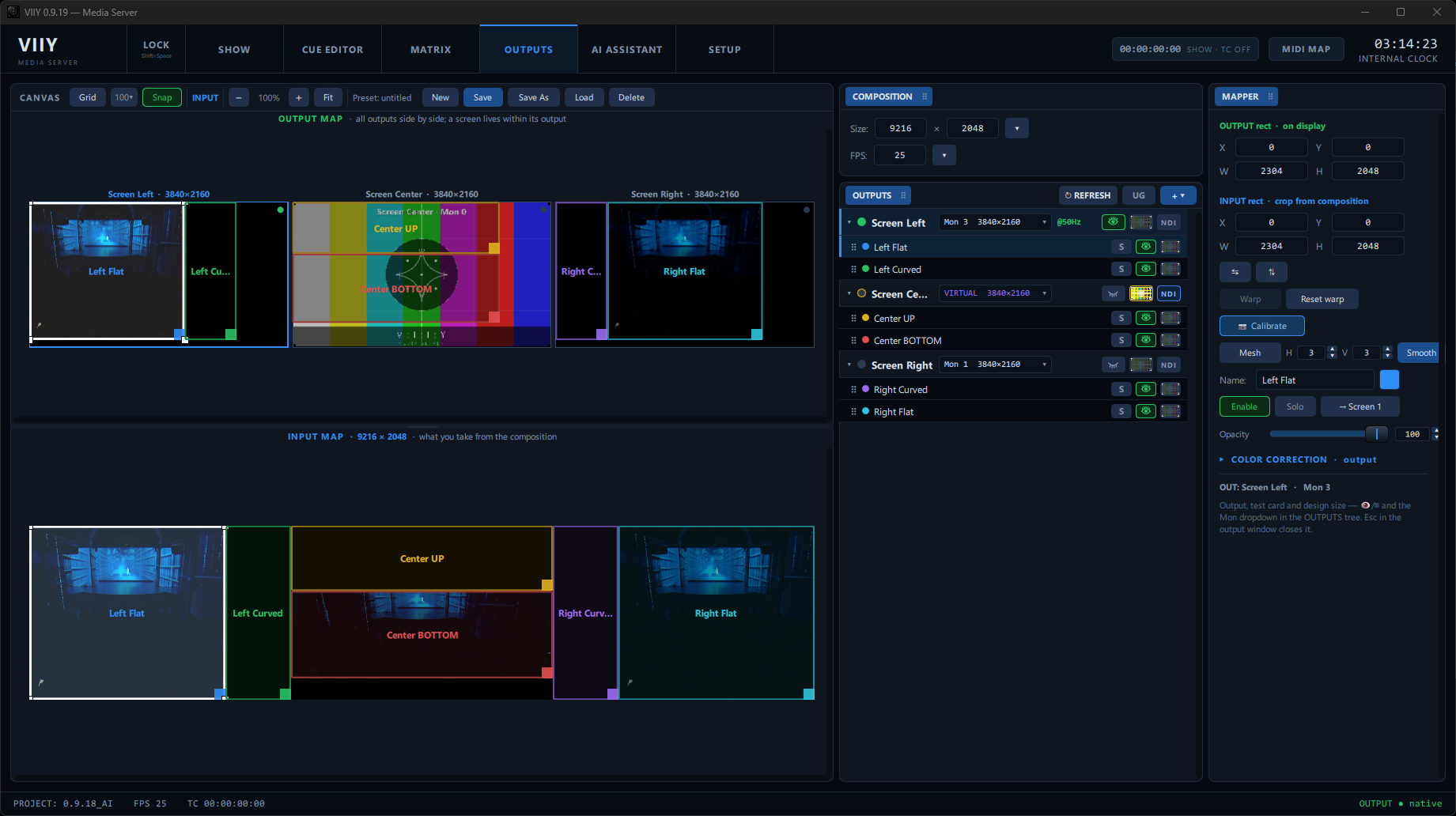Click the Save preset button
Screen dimensions: 1456x816
pos(482,97)
